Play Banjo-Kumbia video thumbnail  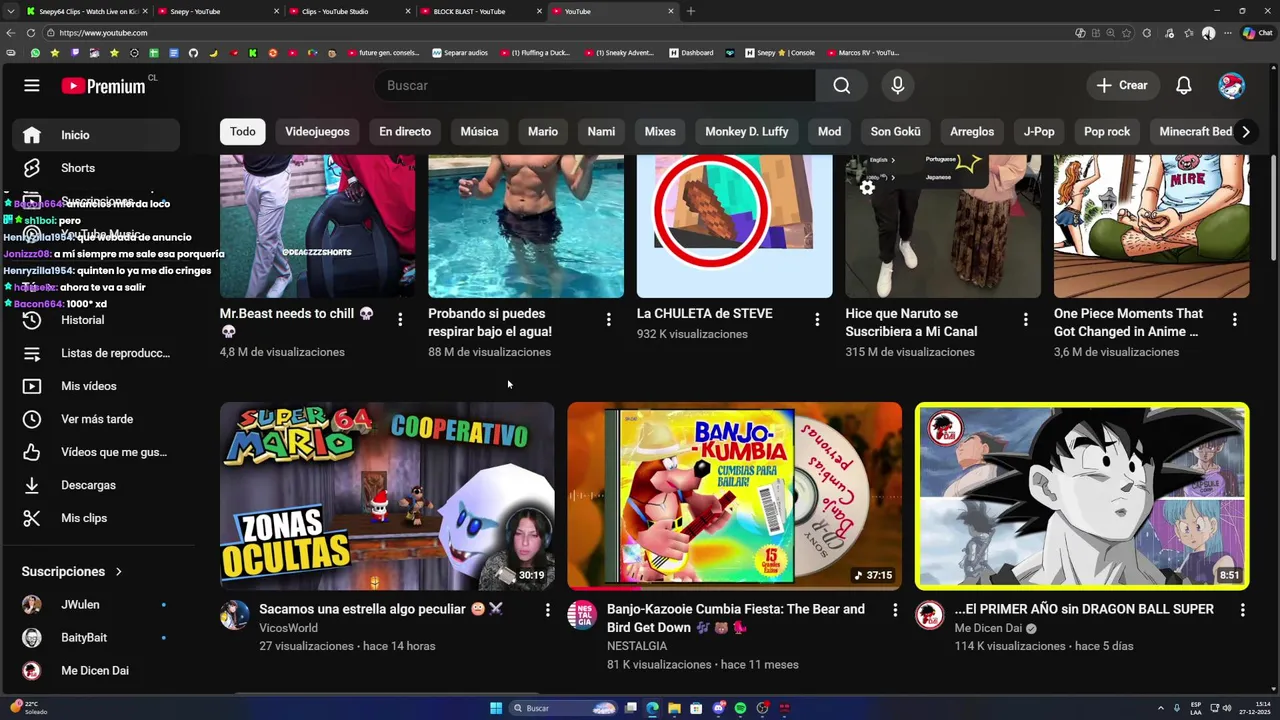(734, 496)
